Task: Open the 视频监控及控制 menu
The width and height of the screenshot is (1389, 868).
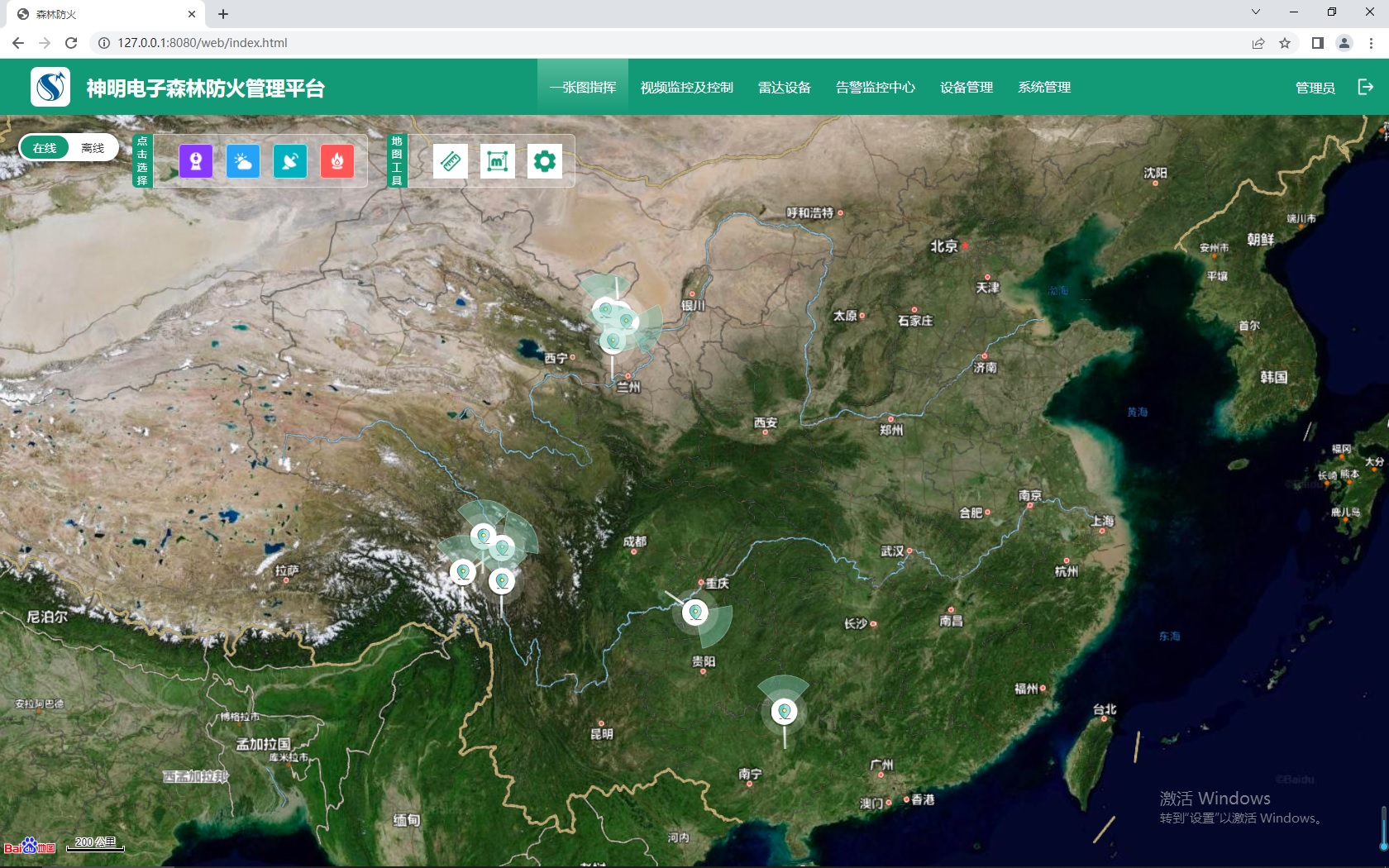Action: tap(686, 87)
